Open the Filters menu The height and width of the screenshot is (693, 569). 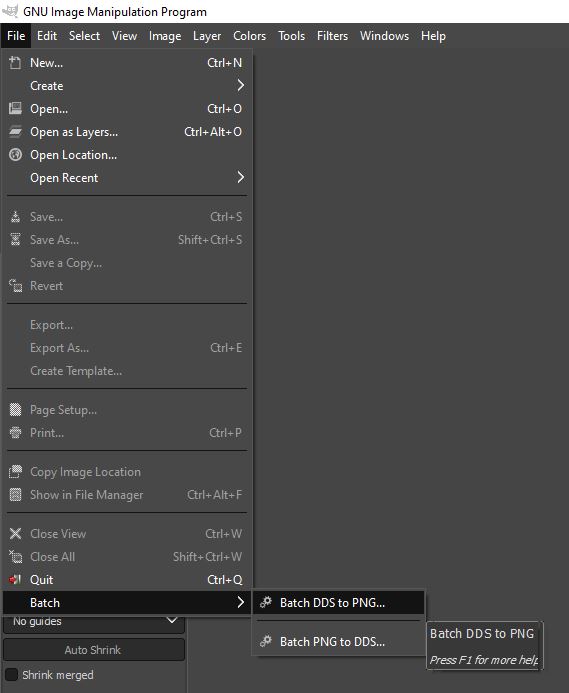(332, 36)
